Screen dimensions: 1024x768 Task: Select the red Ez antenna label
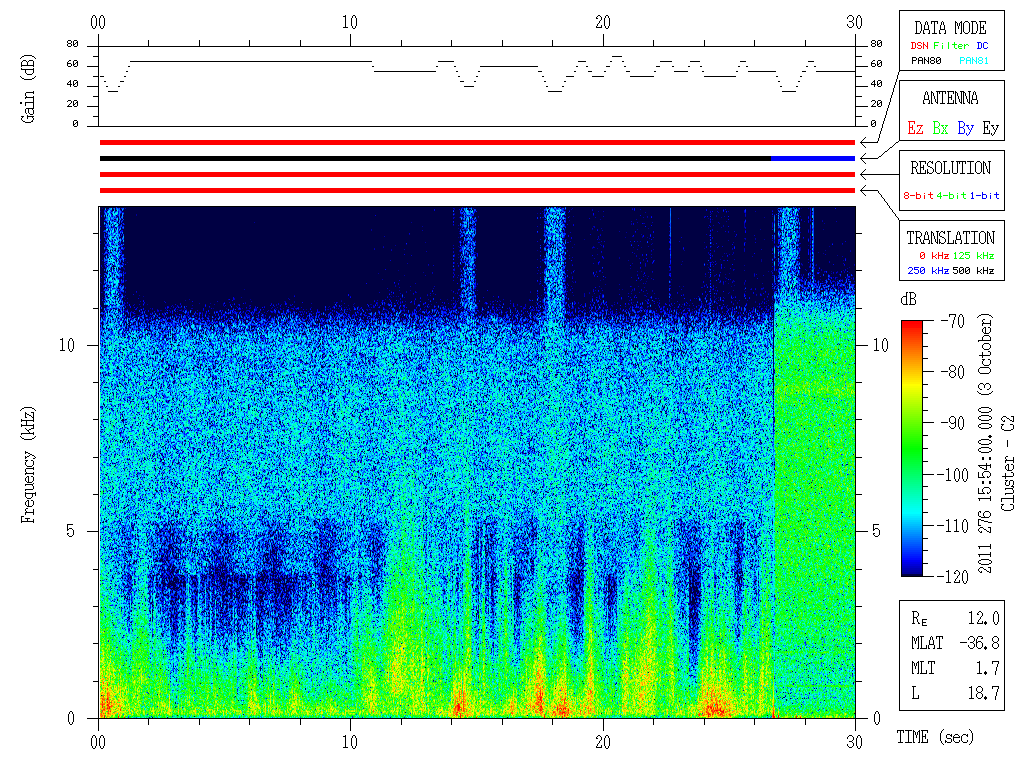[915, 128]
